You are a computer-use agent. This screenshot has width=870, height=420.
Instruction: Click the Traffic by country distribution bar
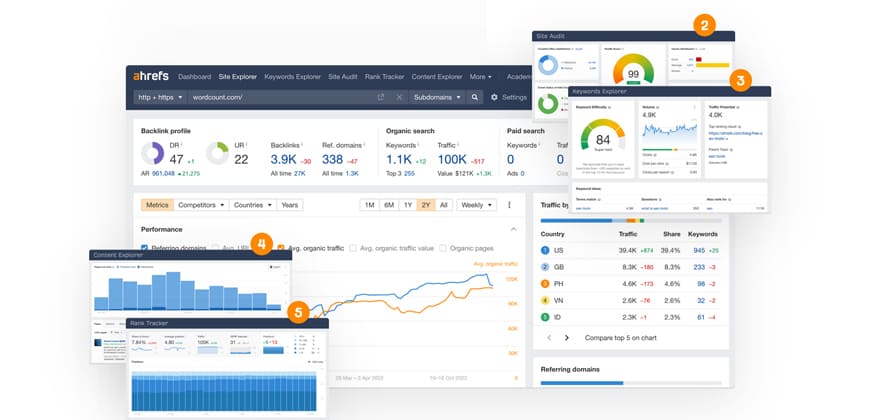click(631, 220)
